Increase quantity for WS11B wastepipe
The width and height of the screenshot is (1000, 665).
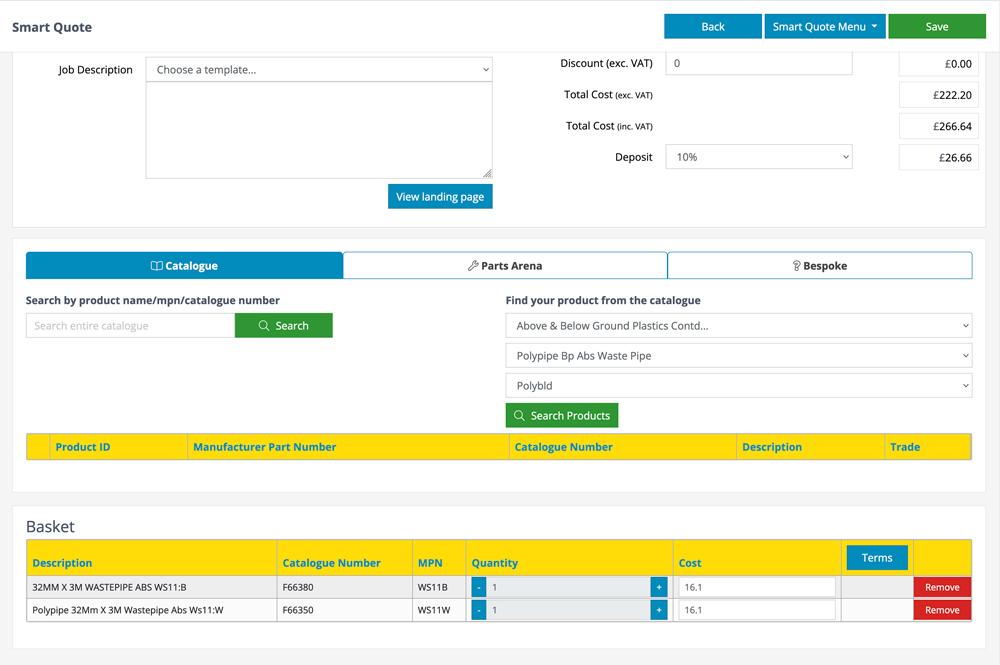click(658, 588)
